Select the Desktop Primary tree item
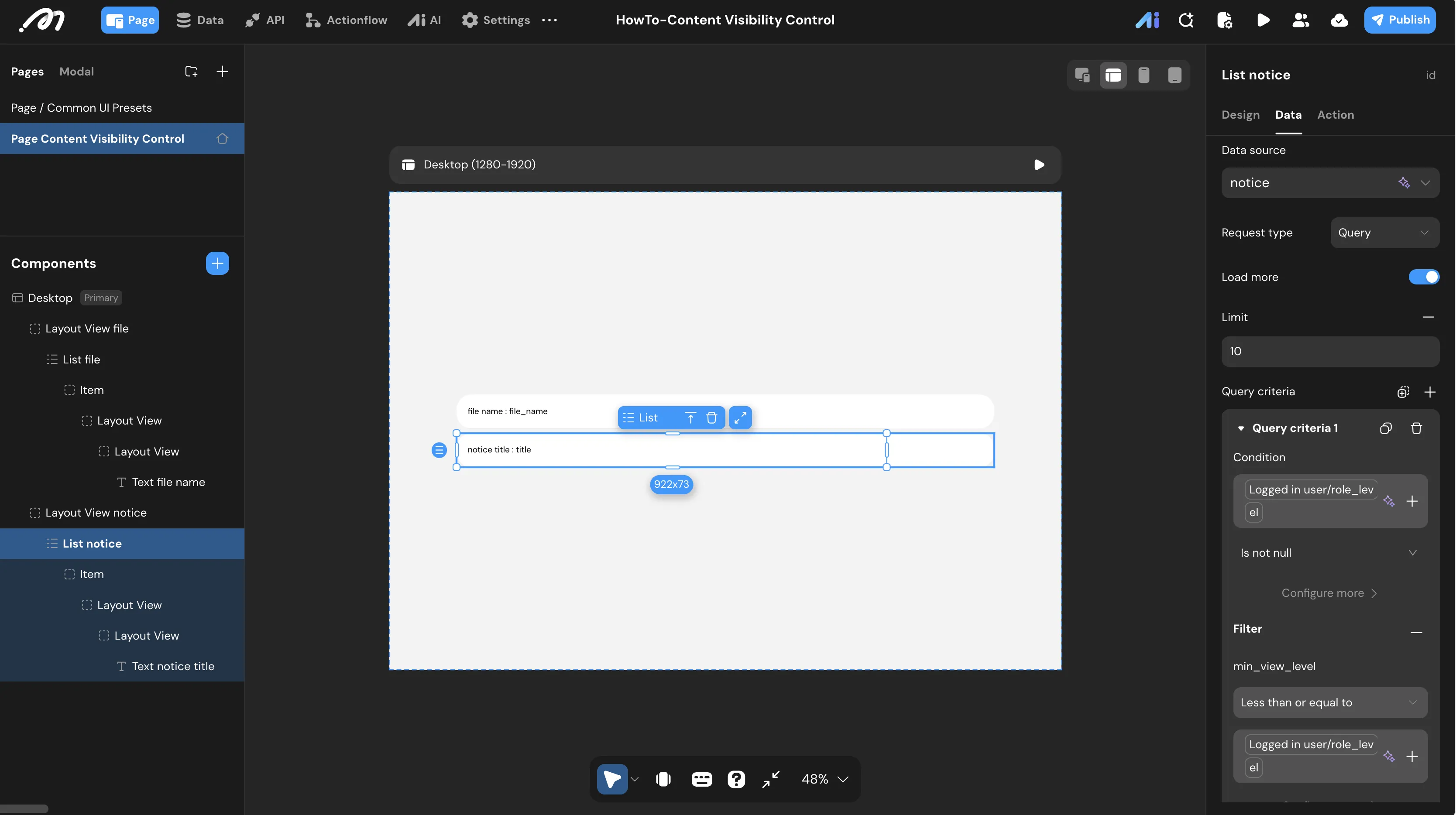The width and height of the screenshot is (1456, 815). click(122, 298)
